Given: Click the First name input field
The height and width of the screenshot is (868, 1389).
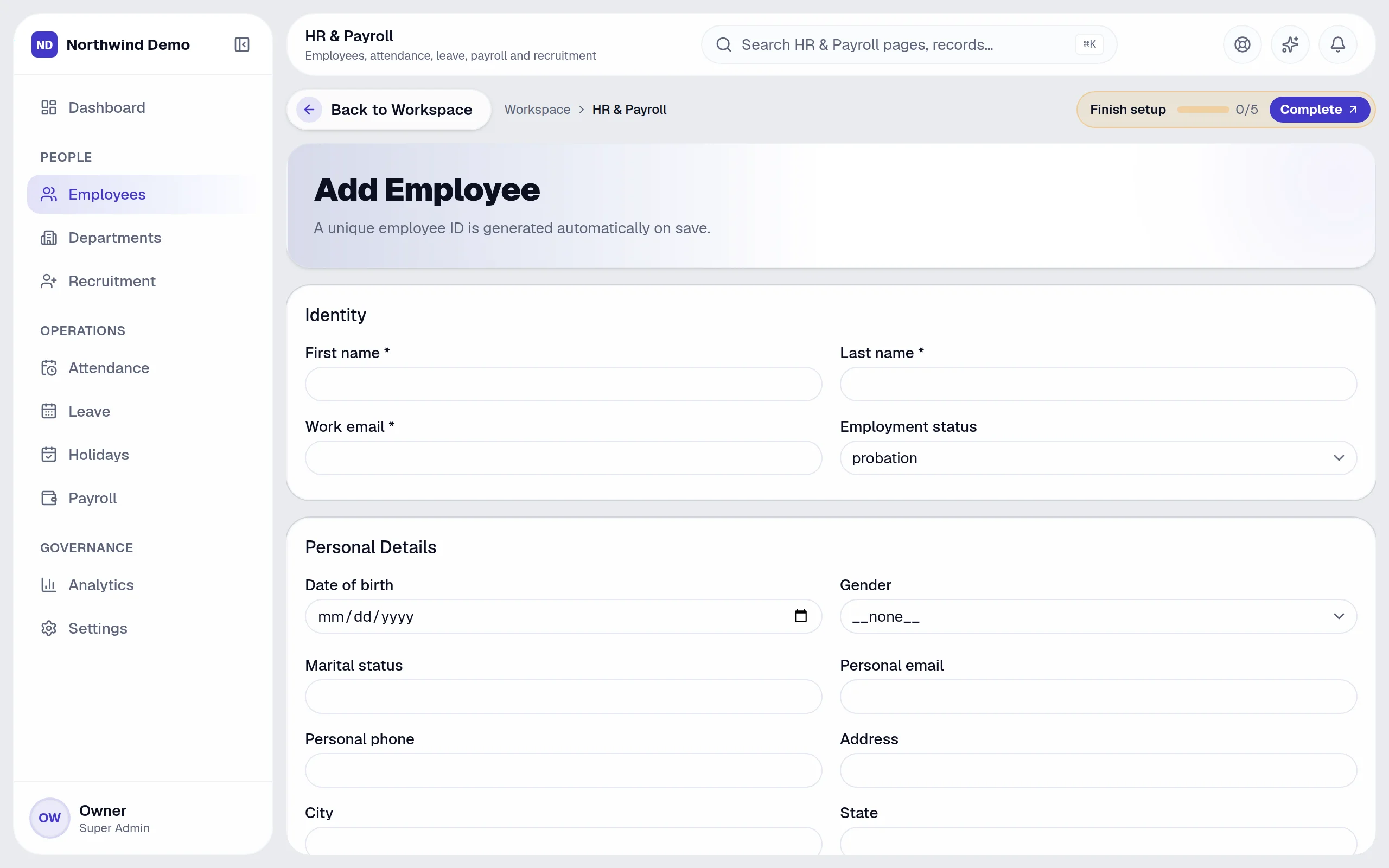Looking at the screenshot, I should [x=563, y=384].
